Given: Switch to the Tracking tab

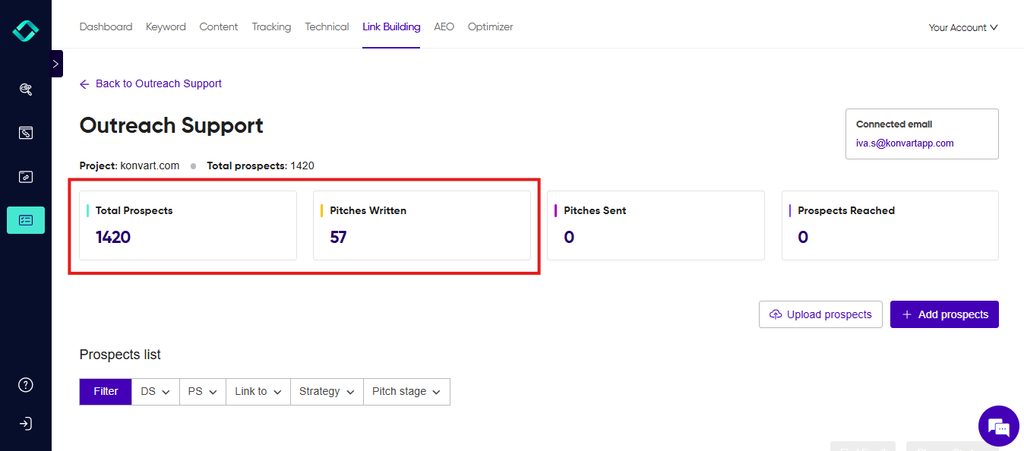Looking at the screenshot, I should [272, 27].
